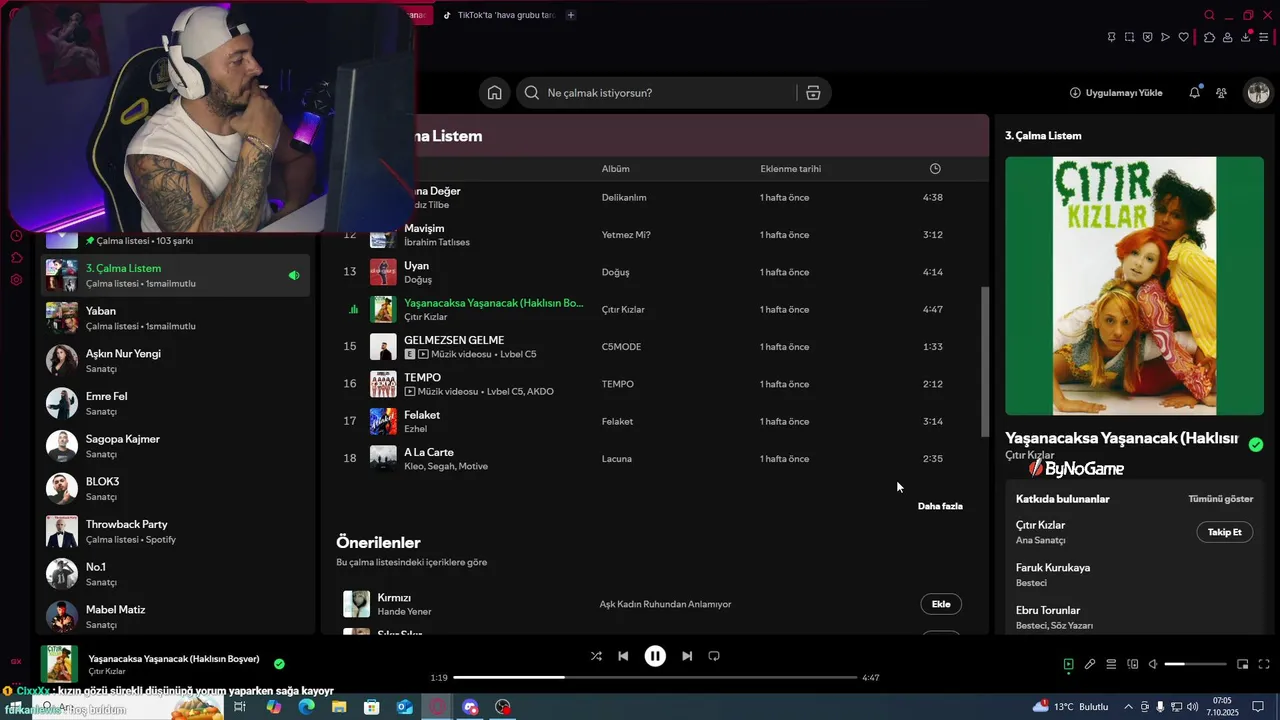Adjust the Spotify volume slider
The width and height of the screenshot is (1280, 720).
tap(1196, 664)
